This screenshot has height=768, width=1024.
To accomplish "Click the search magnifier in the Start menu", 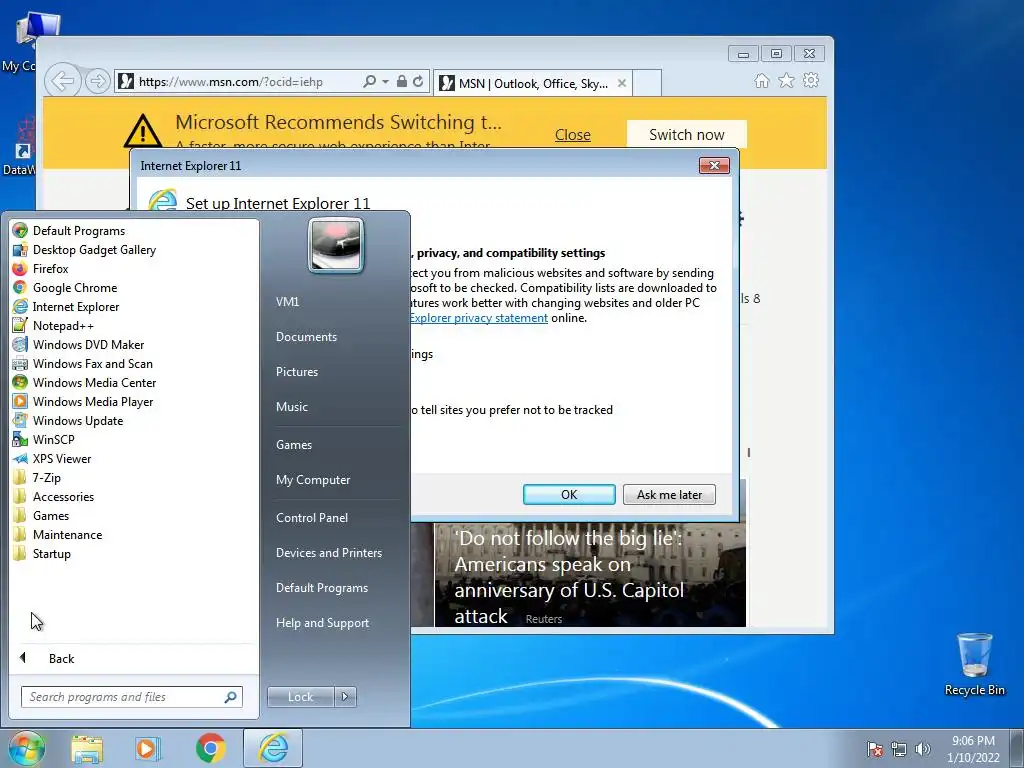I will pos(230,697).
